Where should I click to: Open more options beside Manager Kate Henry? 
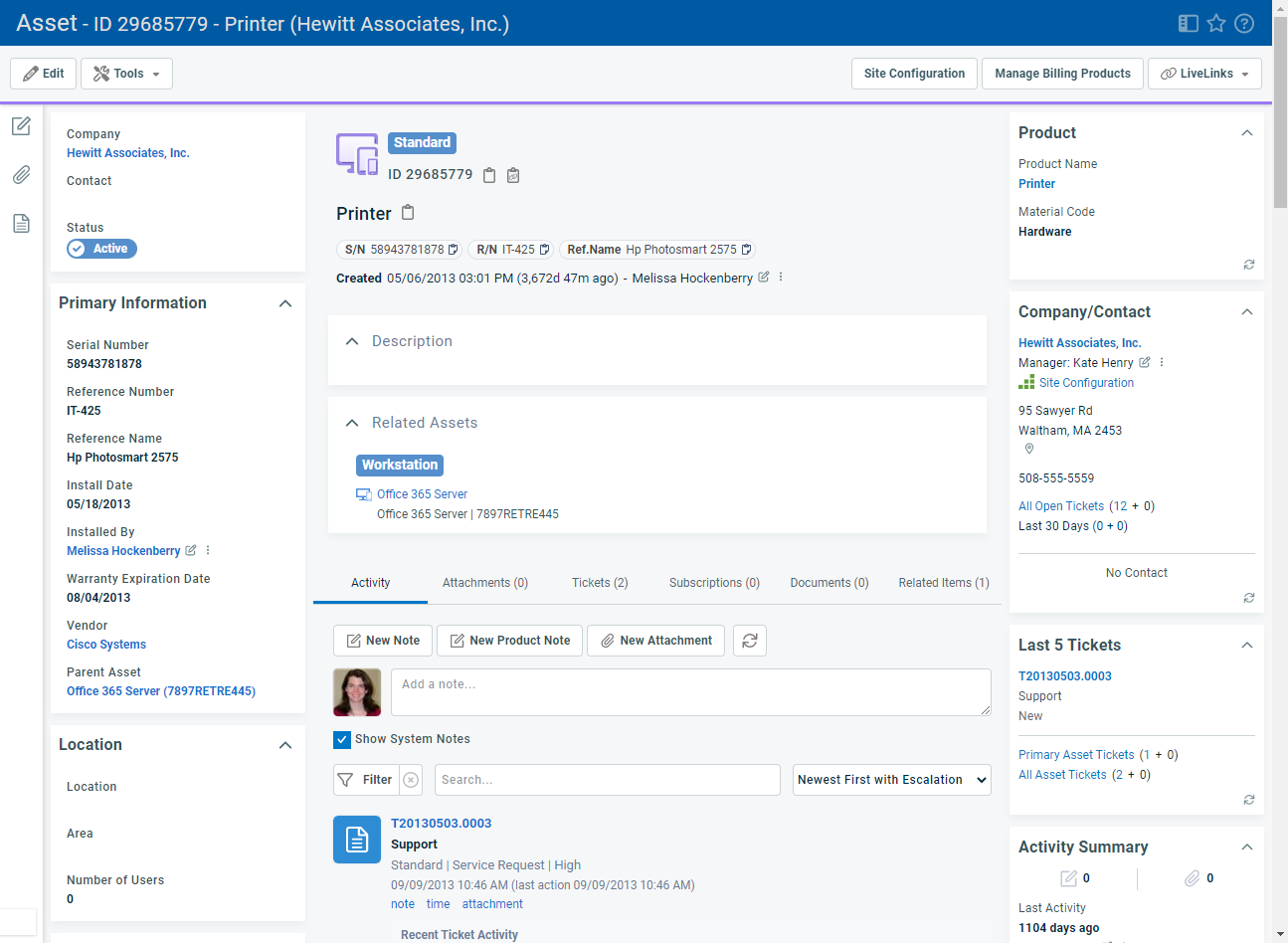1162,362
